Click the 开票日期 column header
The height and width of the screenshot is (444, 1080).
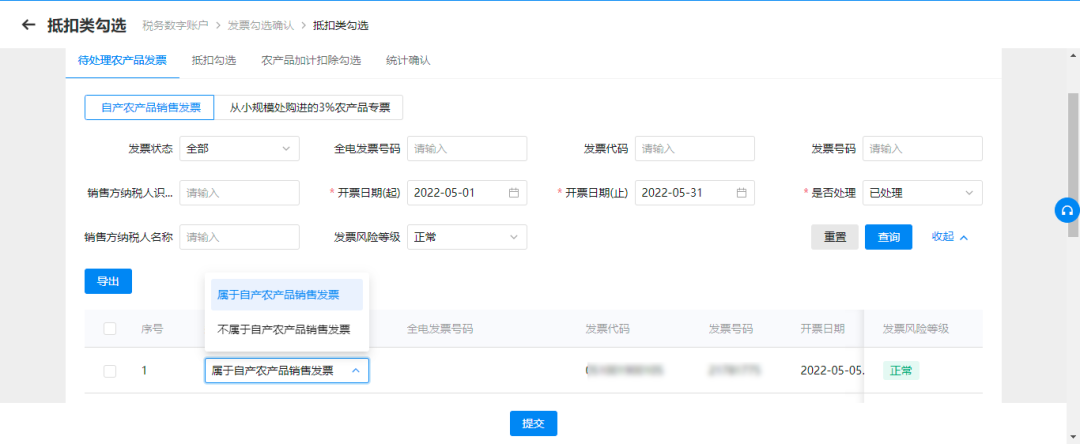click(822, 329)
